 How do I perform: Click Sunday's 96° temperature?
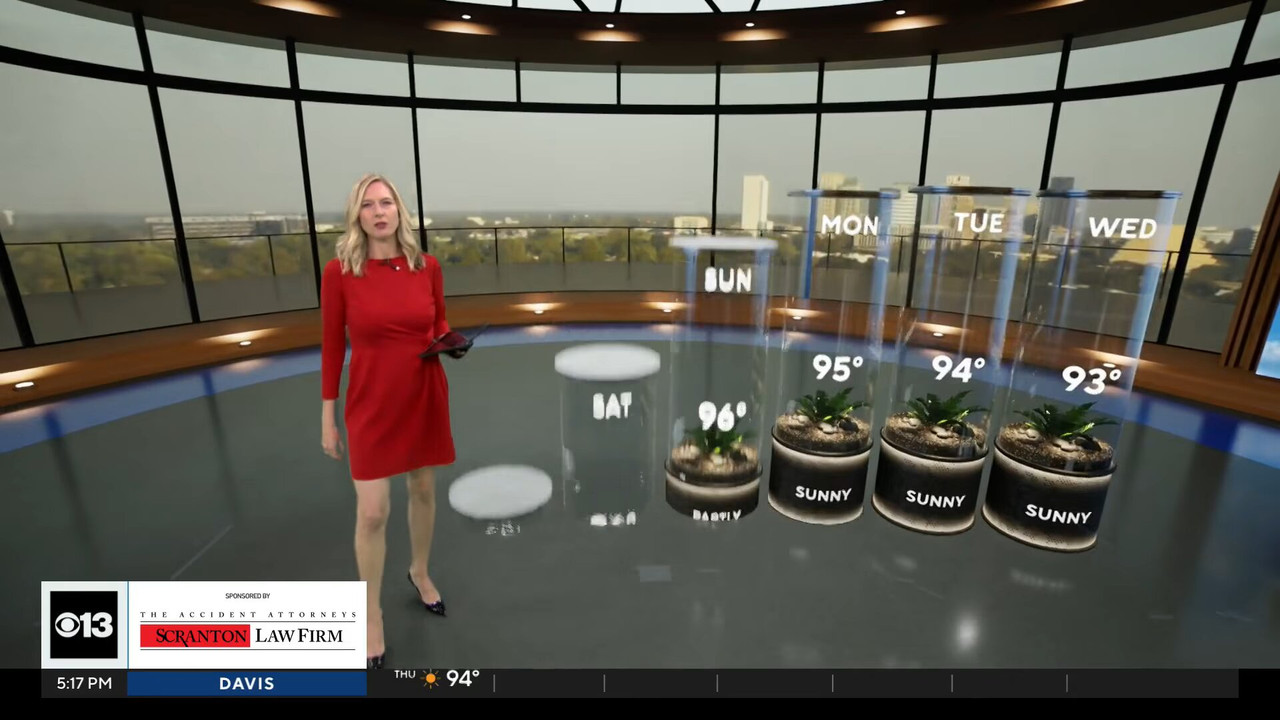click(x=722, y=415)
